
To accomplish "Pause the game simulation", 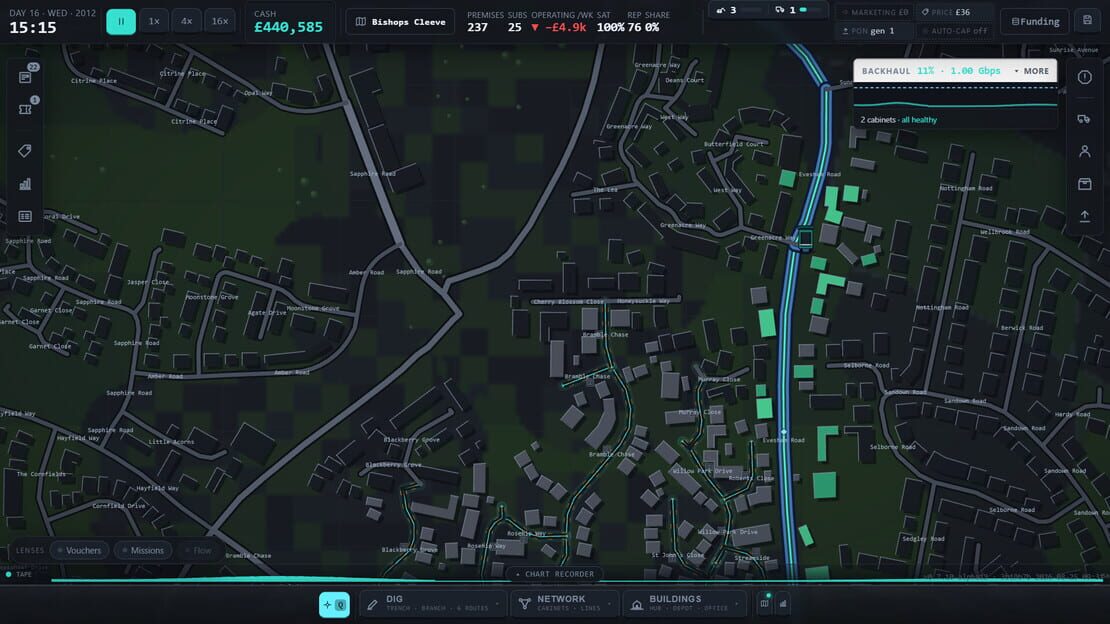I will (121, 21).
